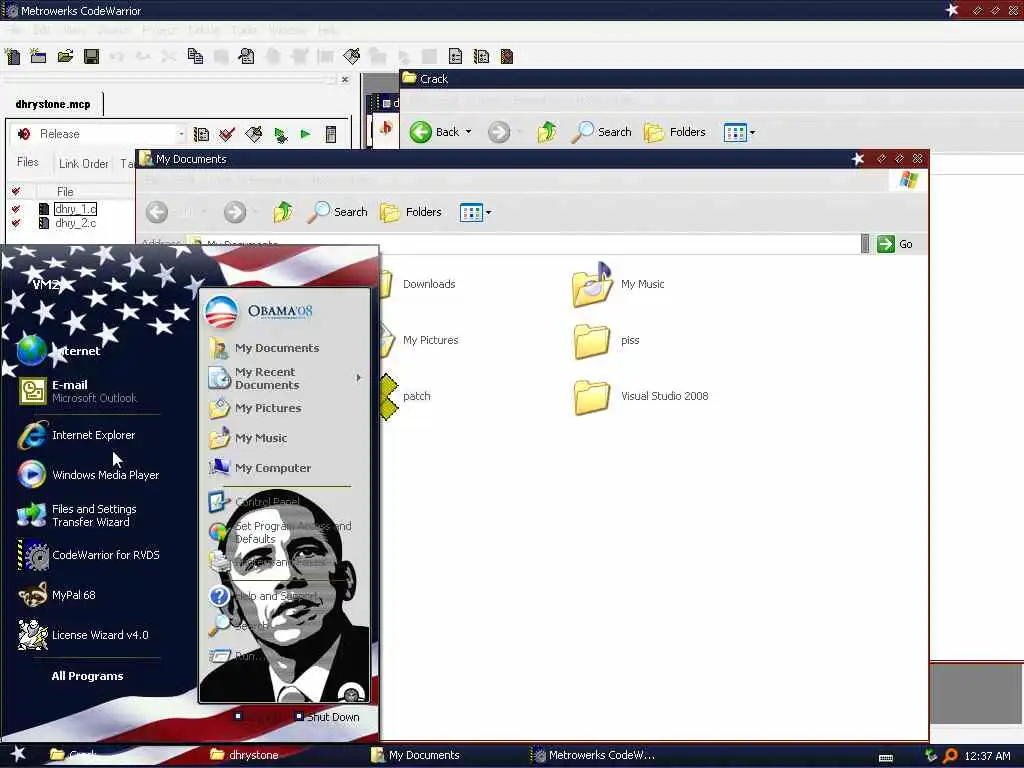Image resolution: width=1024 pixels, height=768 pixels.
Task: Click the checkmark column header in Files list
Action: tap(16, 191)
